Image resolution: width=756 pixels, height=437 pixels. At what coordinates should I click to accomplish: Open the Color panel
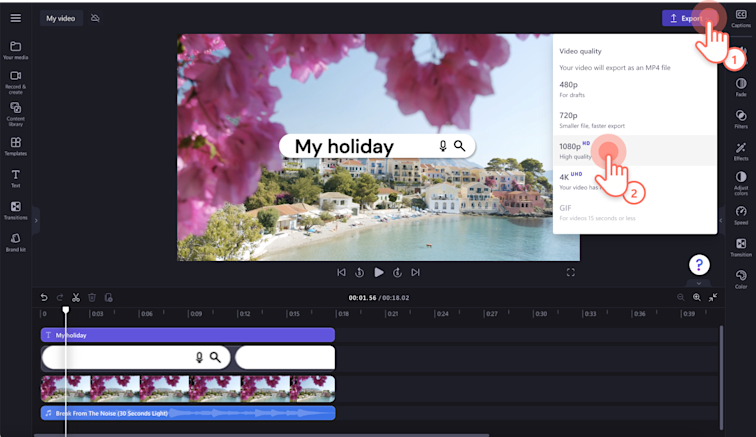point(741,279)
